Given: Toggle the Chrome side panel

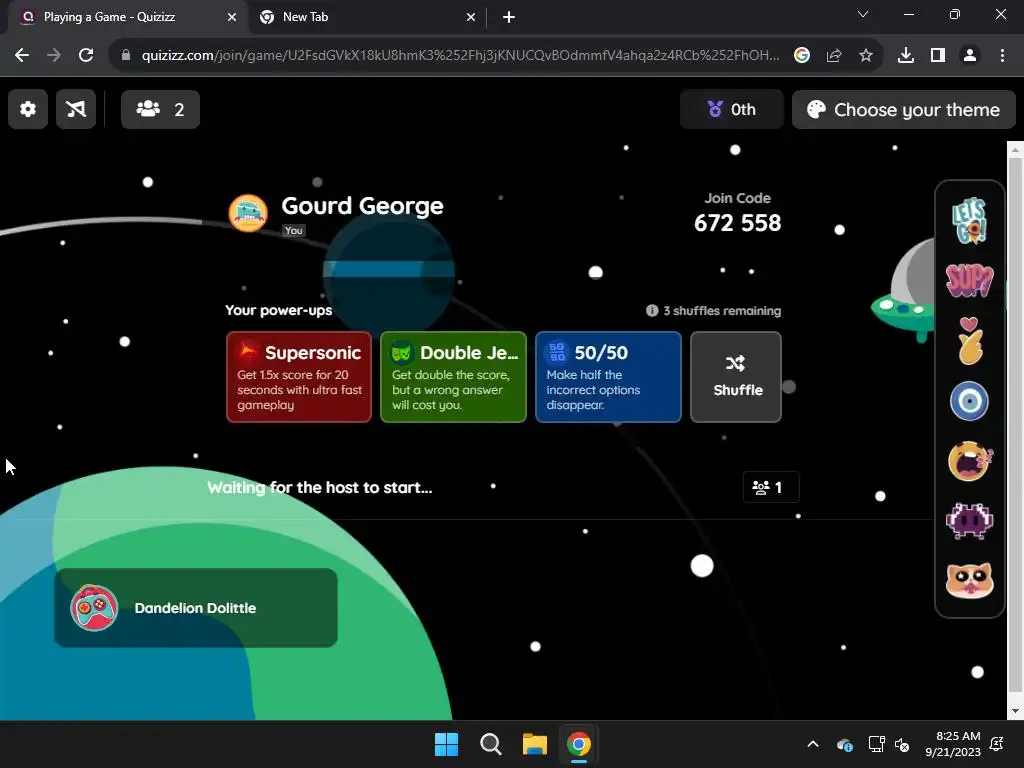Looking at the screenshot, I should (938, 56).
